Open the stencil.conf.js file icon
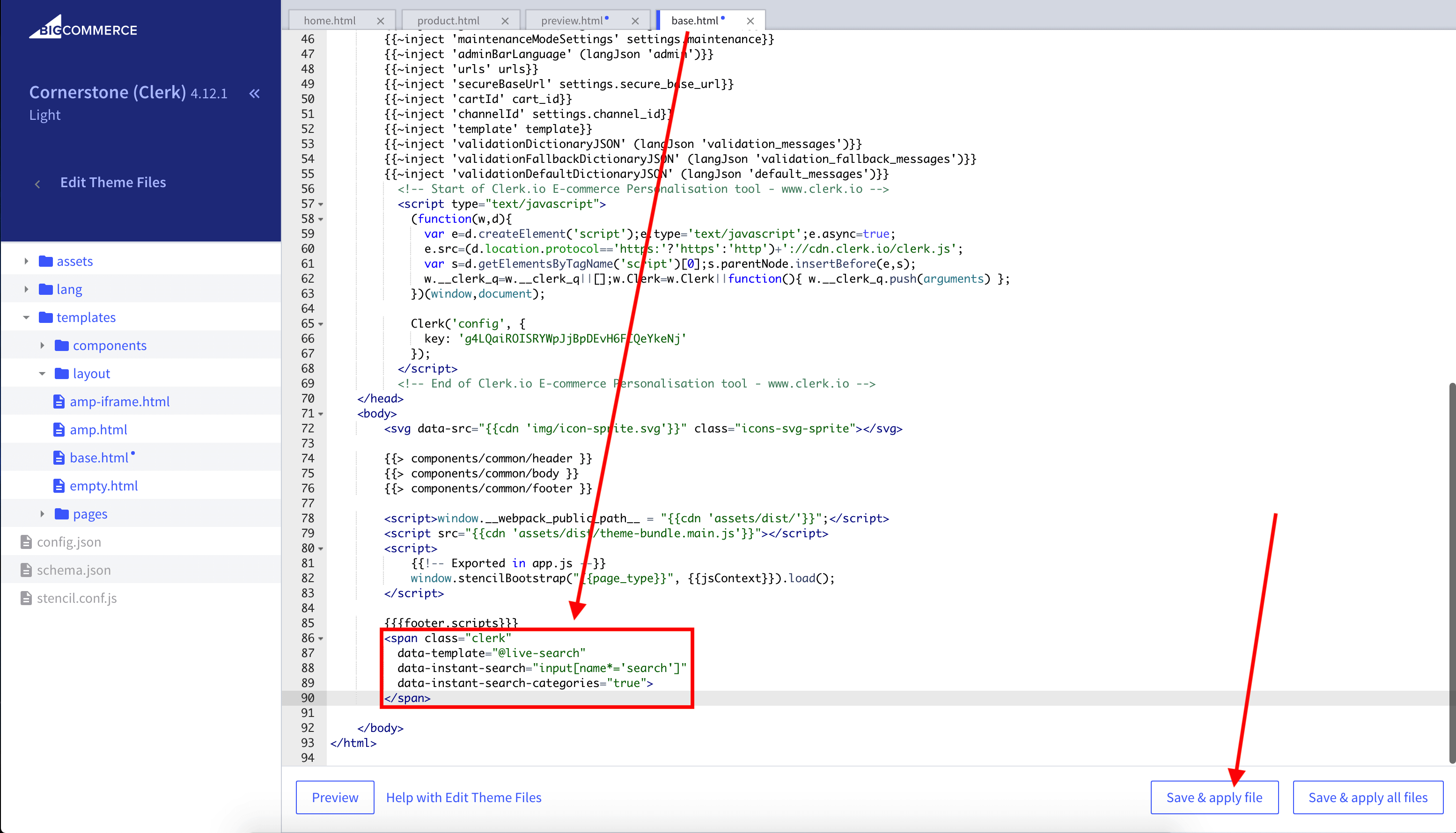The width and height of the screenshot is (1456, 833). click(x=26, y=598)
